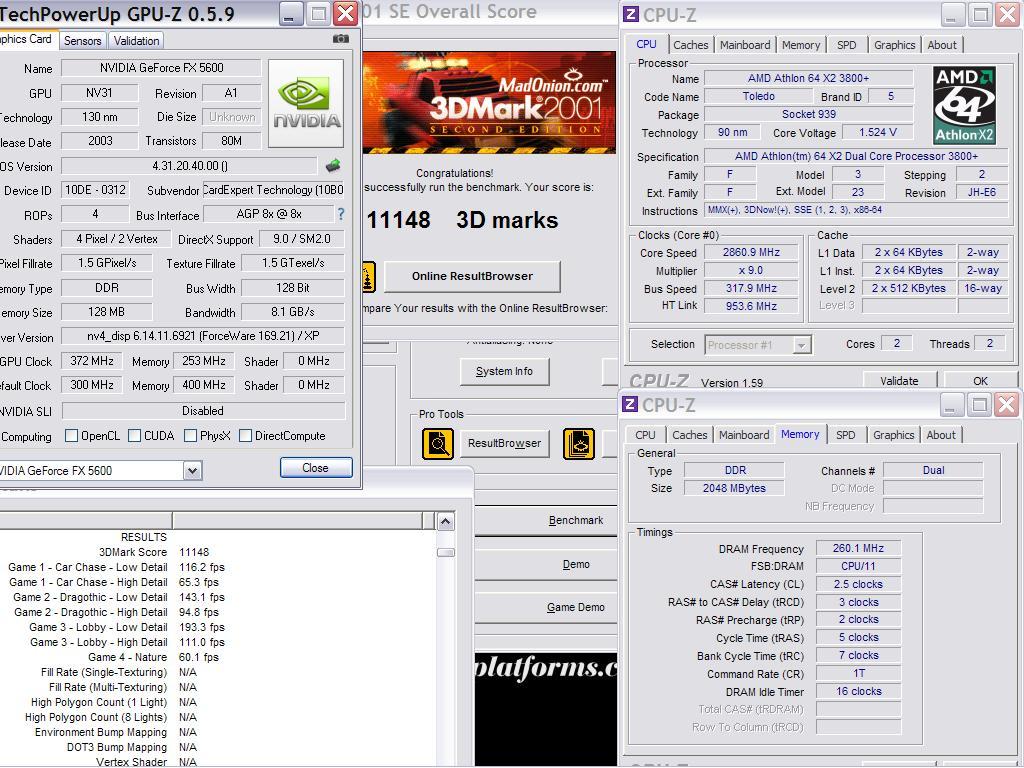Toggle the DirectCompute checkbox

[246, 436]
